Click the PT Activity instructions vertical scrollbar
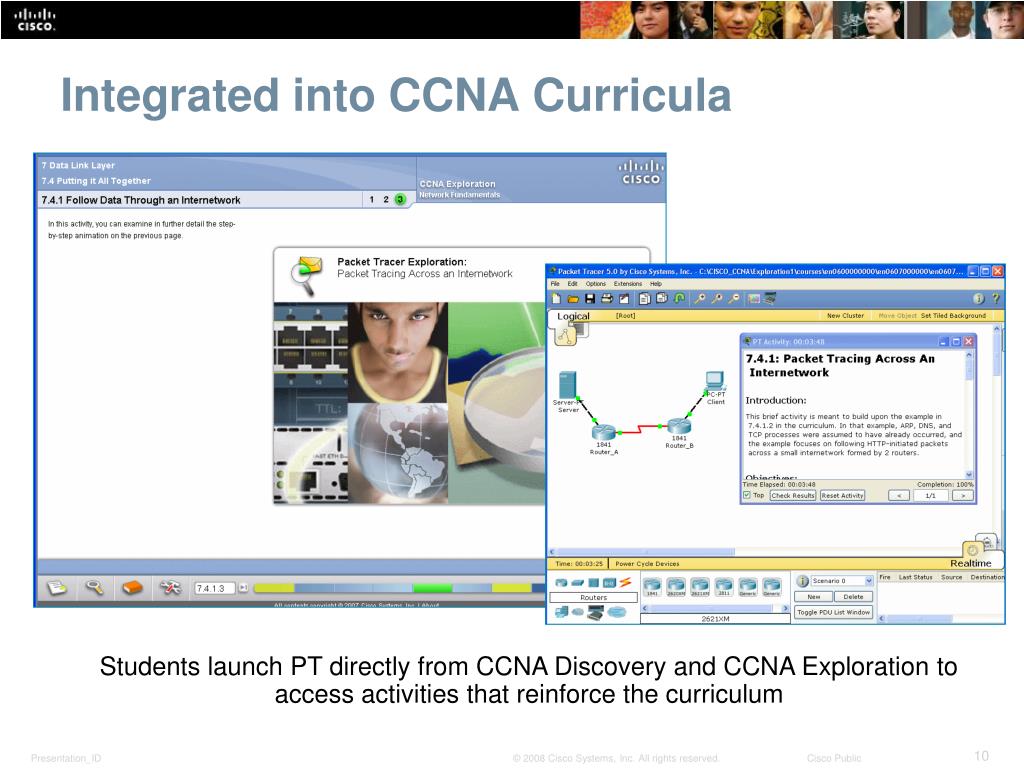This screenshot has height=768, width=1024. click(x=968, y=415)
